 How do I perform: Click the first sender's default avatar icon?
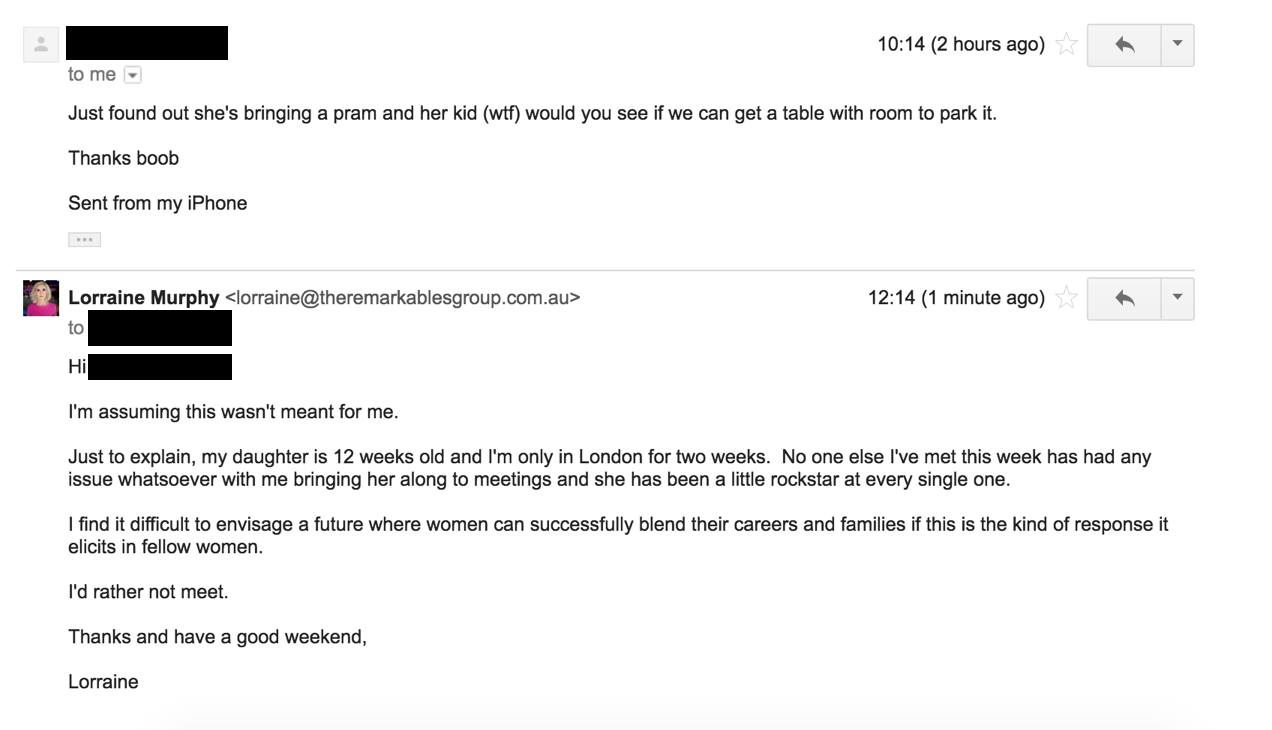coord(41,44)
